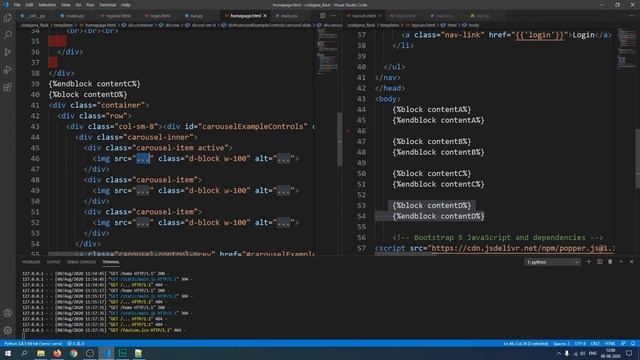This screenshot has width=640, height=360.
Task: Open the Selection menu
Action: (x=47, y=5)
